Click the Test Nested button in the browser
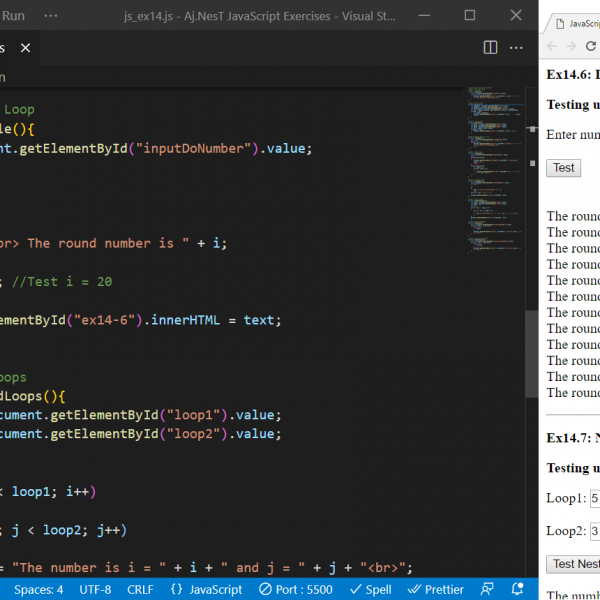Viewport: 600px width, 600px height. (x=574, y=564)
